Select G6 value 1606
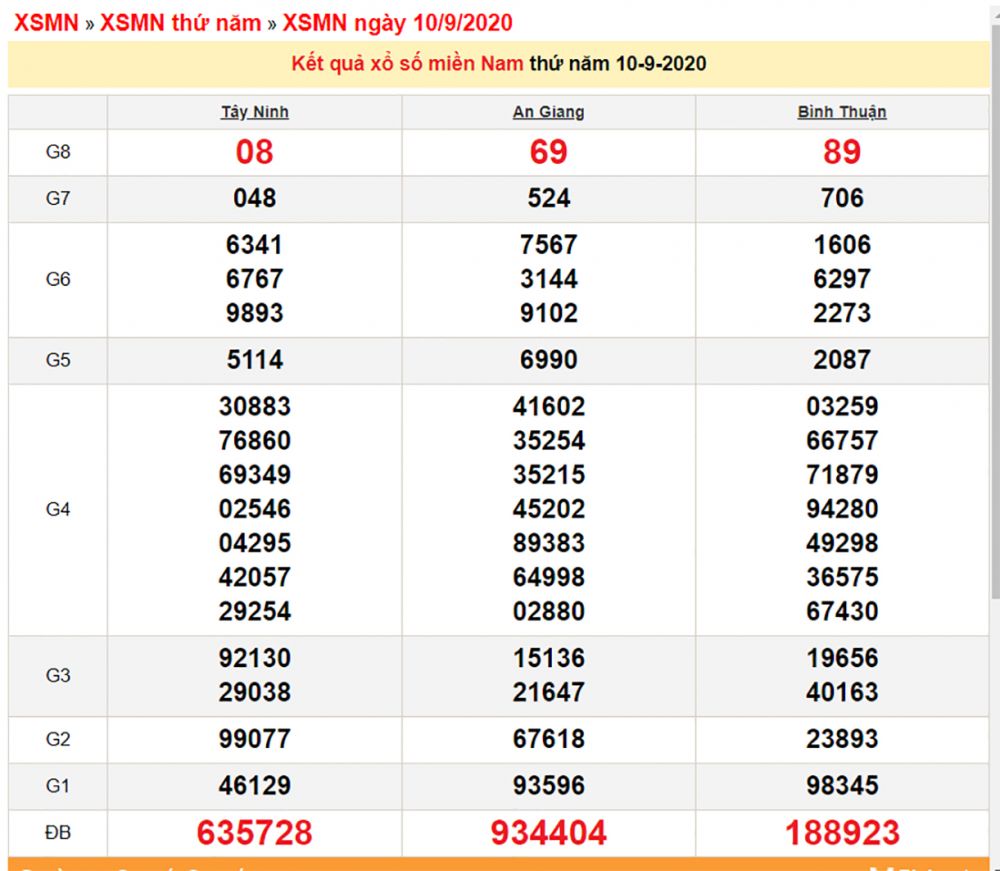The image size is (1000, 871). pyautogui.click(x=842, y=245)
